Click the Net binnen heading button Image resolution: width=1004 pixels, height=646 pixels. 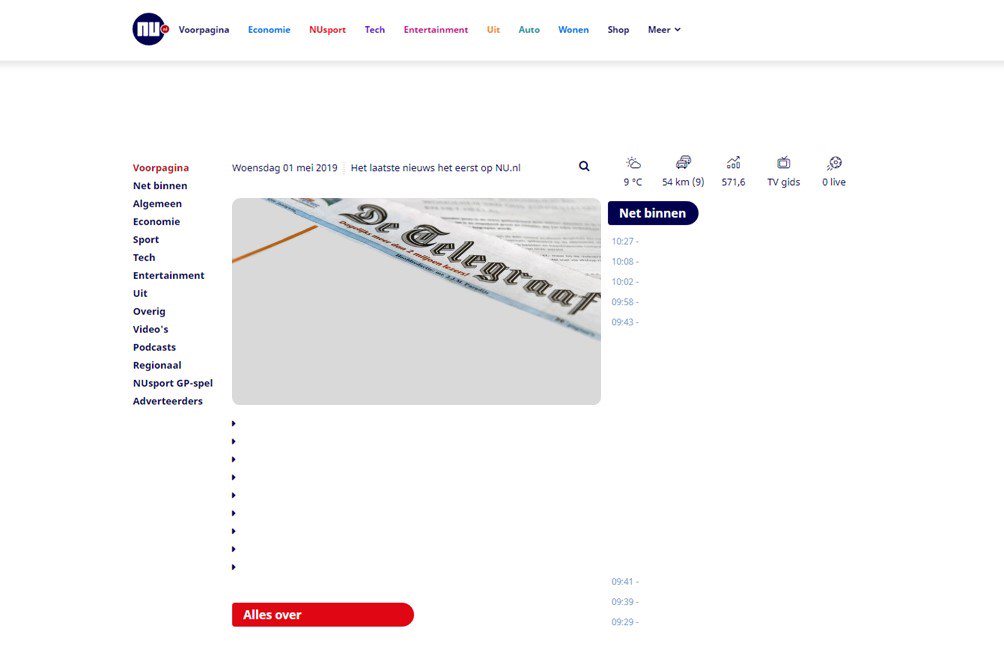point(652,213)
